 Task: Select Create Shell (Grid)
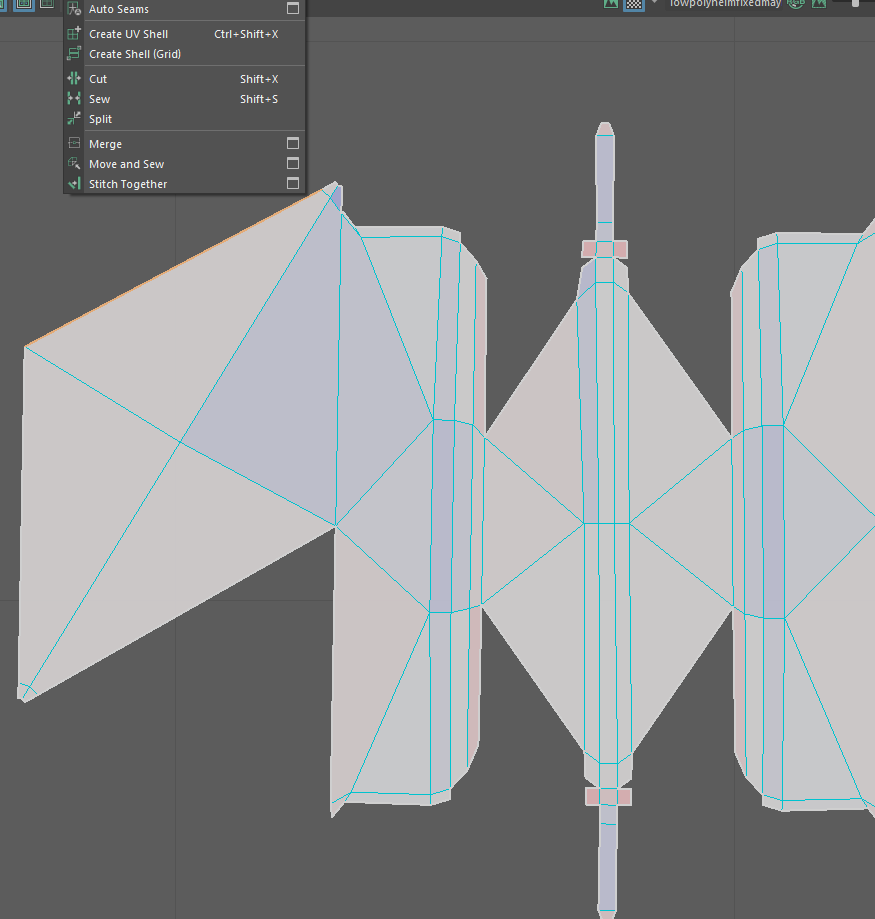[134, 54]
